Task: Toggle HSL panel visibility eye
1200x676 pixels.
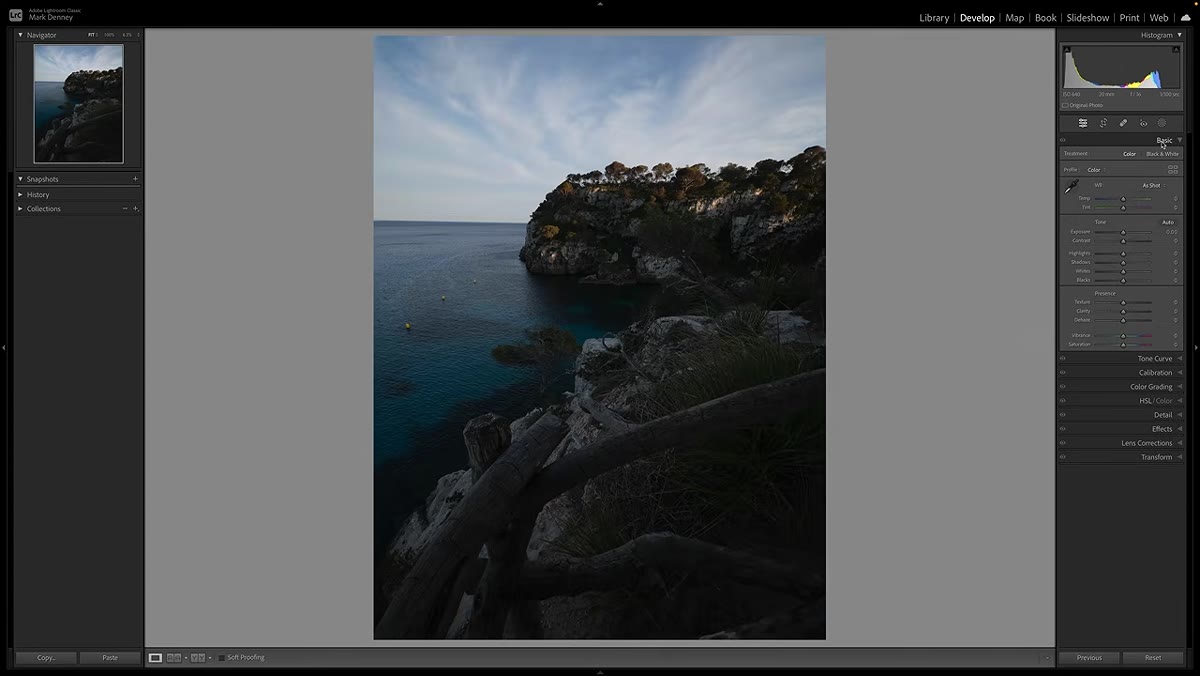Action: click(x=1063, y=400)
